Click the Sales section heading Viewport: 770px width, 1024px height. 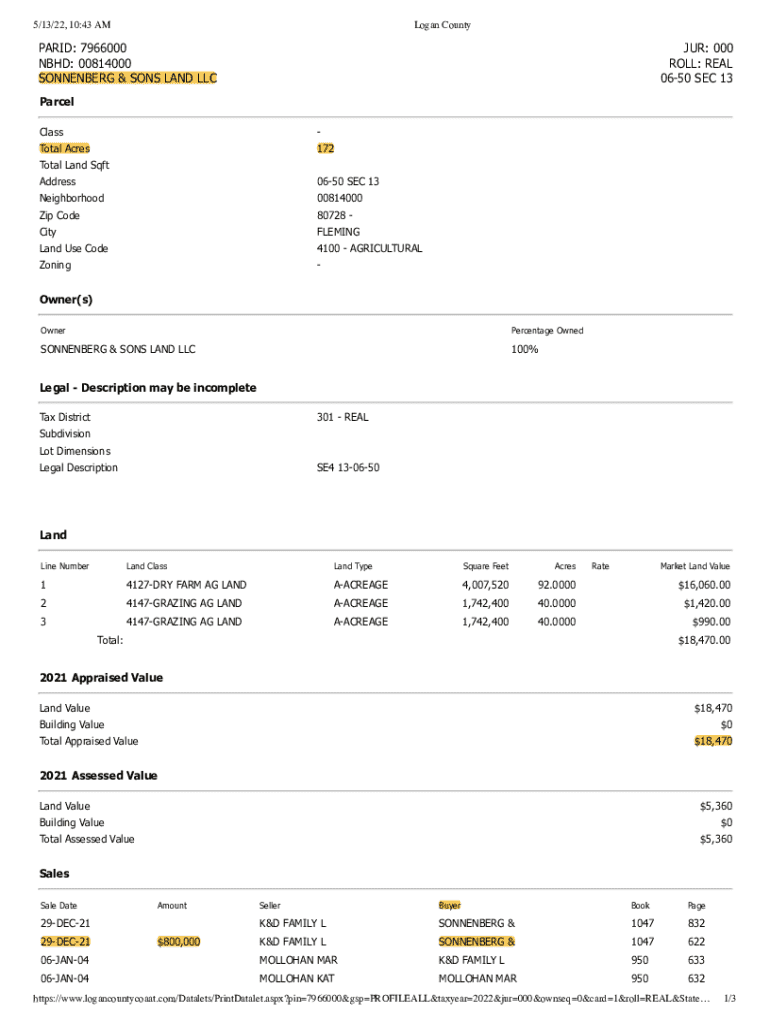point(55,874)
